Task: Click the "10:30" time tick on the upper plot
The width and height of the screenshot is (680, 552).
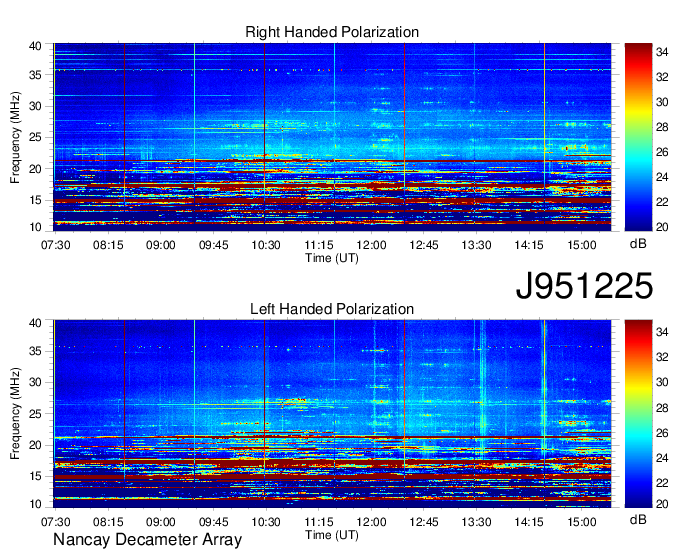Action: click(x=266, y=245)
